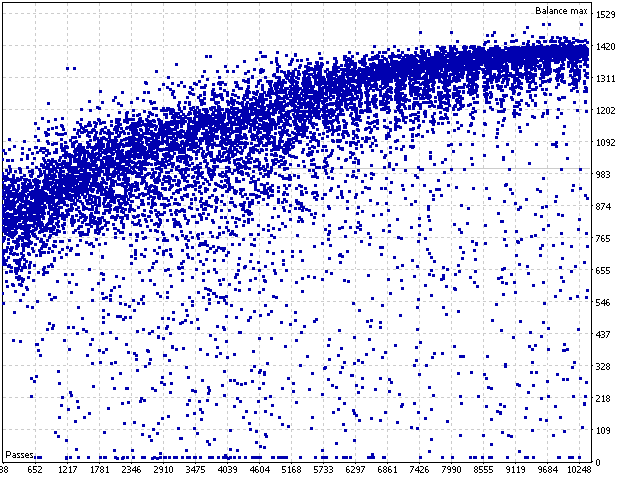Click pass number 9684 on the horizontal axis
The image size is (640, 480).
point(547,470)
